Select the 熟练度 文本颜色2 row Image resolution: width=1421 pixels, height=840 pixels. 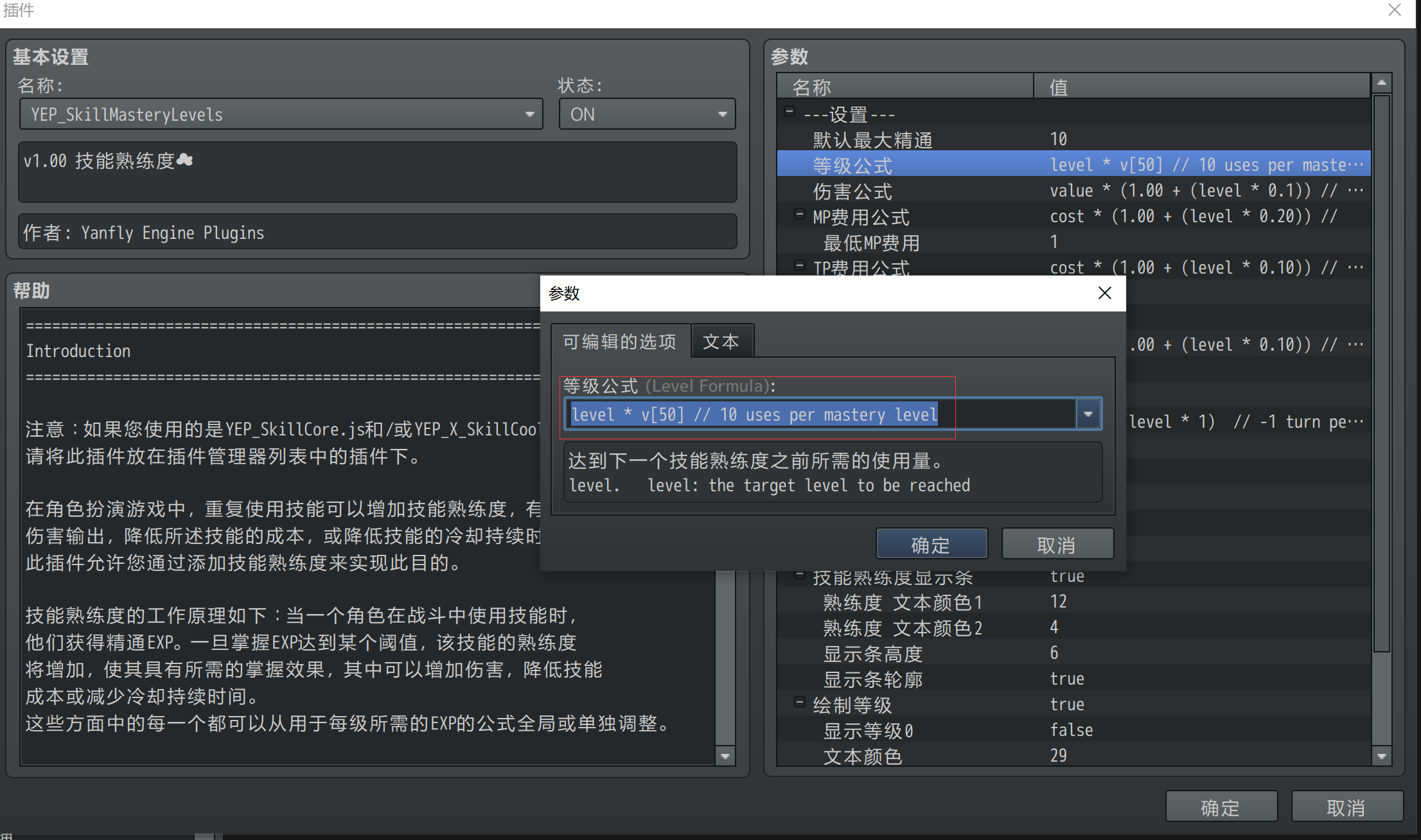point(1073,627)
